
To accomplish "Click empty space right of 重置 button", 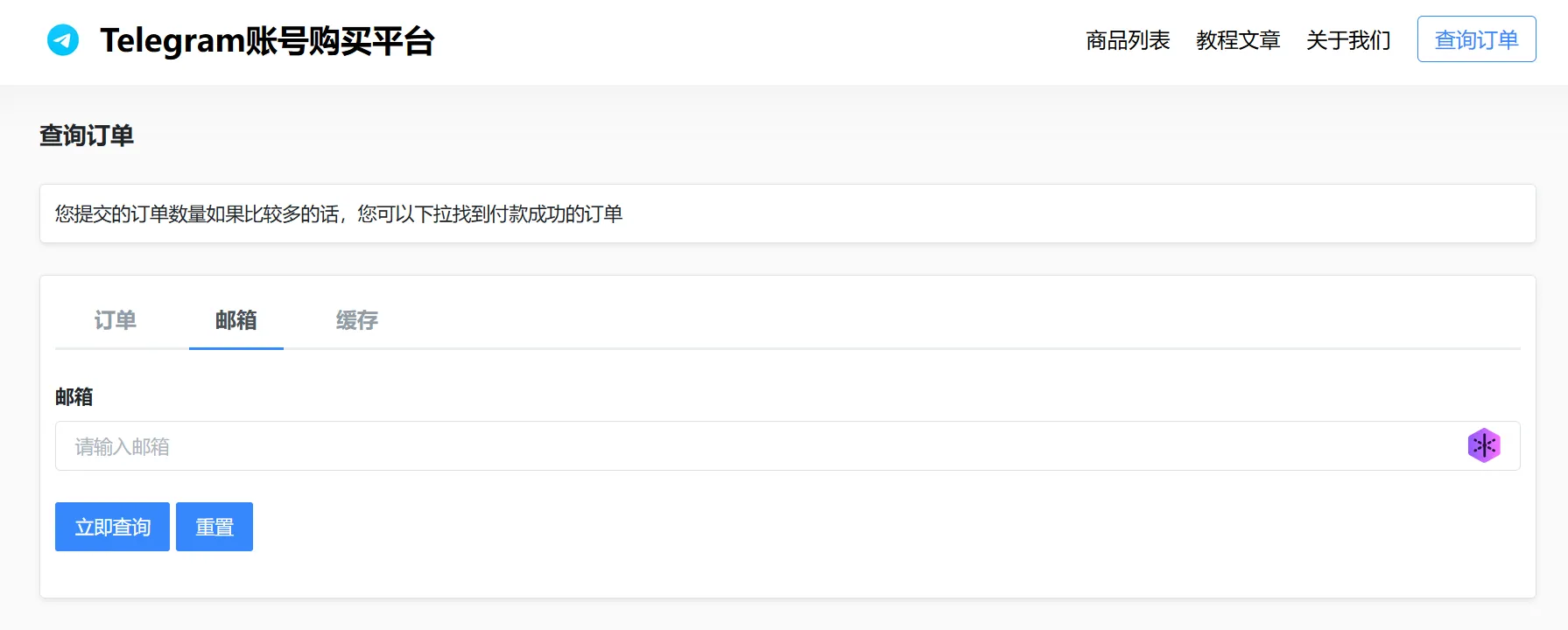I will click(x=613, y=527).
